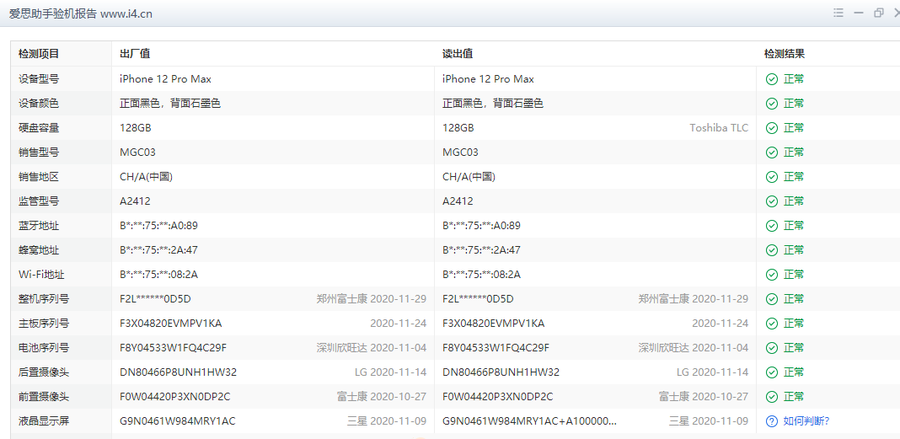Click the check icon in 销售地区 row
The height and width of the screenshot is (439, 900).
[x=772, y=177]
